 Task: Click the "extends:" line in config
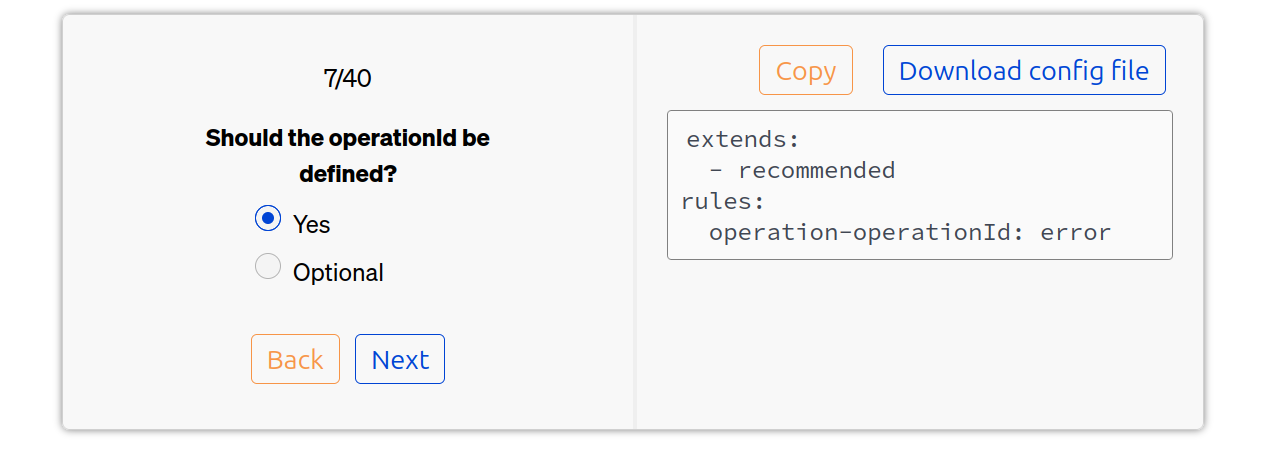click(743, 139)
